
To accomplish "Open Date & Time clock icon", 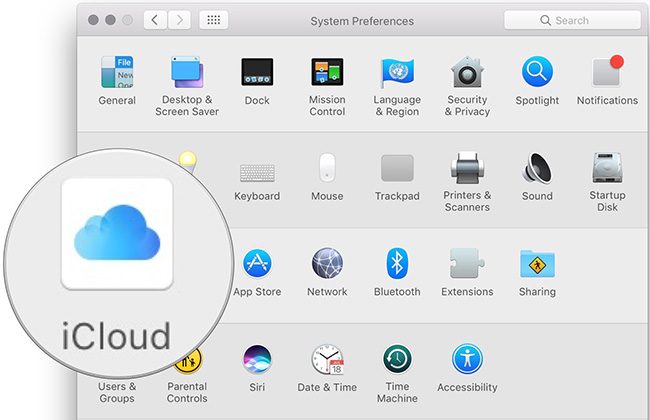I will click(x=327, y=359).
